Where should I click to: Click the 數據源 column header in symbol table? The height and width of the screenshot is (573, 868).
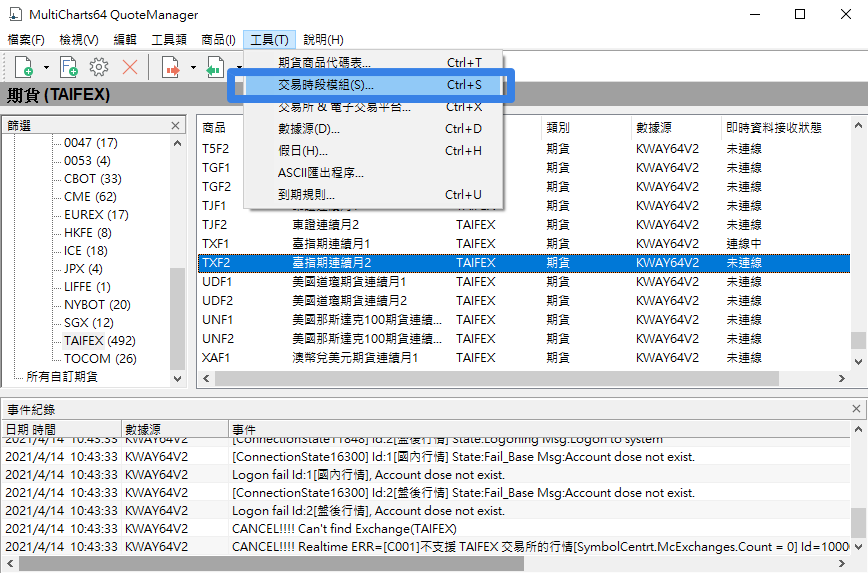coord(675,128)
